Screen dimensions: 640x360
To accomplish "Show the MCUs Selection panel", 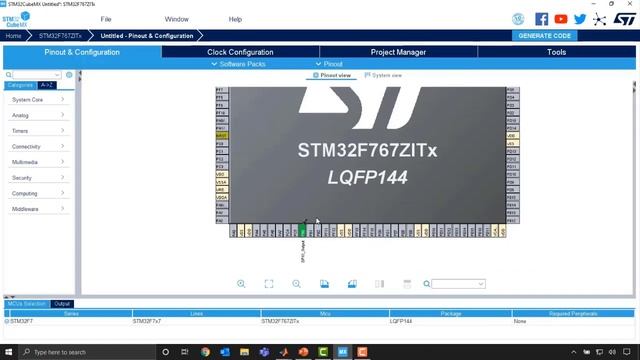I will (27, 304).
